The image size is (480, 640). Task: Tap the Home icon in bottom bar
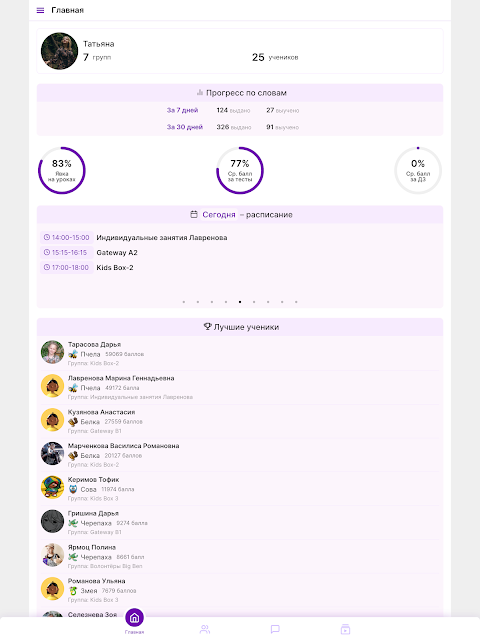[x=134, y=618]
